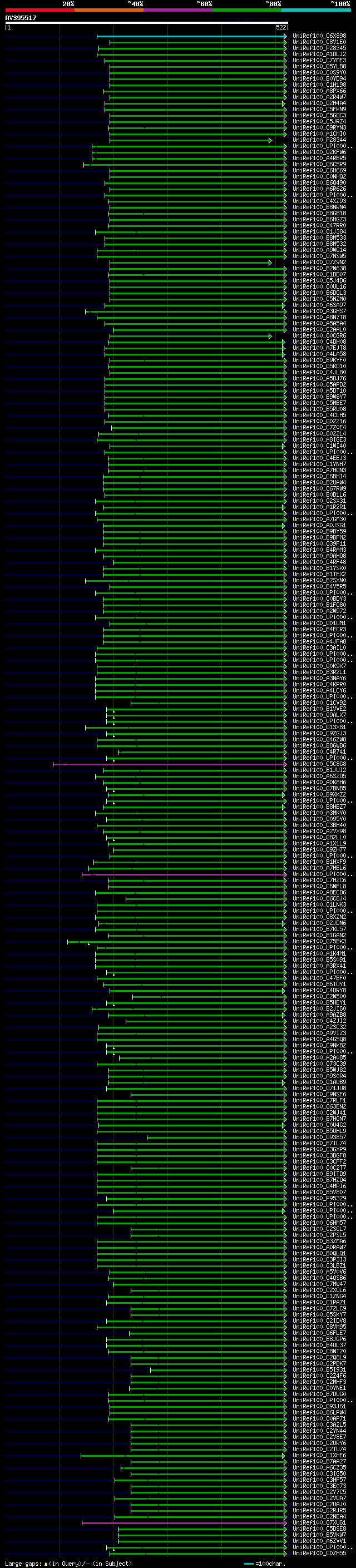Click hit label UniRef100_Q6C5R9
Viewport: 356px width, 1568px height.
[x=319, y=164]
